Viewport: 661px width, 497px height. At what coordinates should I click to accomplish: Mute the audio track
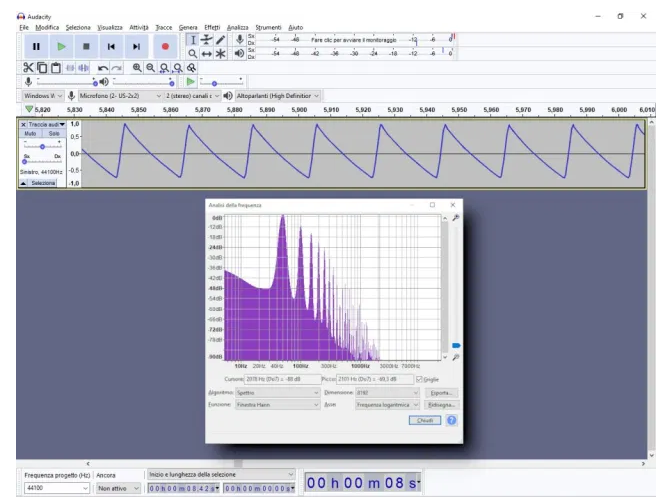[x=30, y=133]
